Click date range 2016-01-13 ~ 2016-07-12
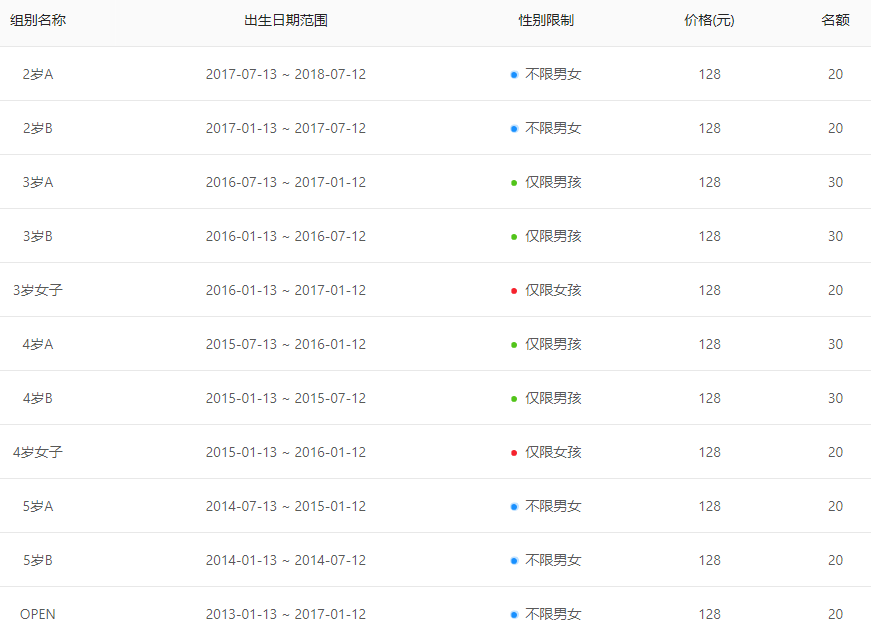This screenshot has height=640, width=871. click(x=286, y=236)
